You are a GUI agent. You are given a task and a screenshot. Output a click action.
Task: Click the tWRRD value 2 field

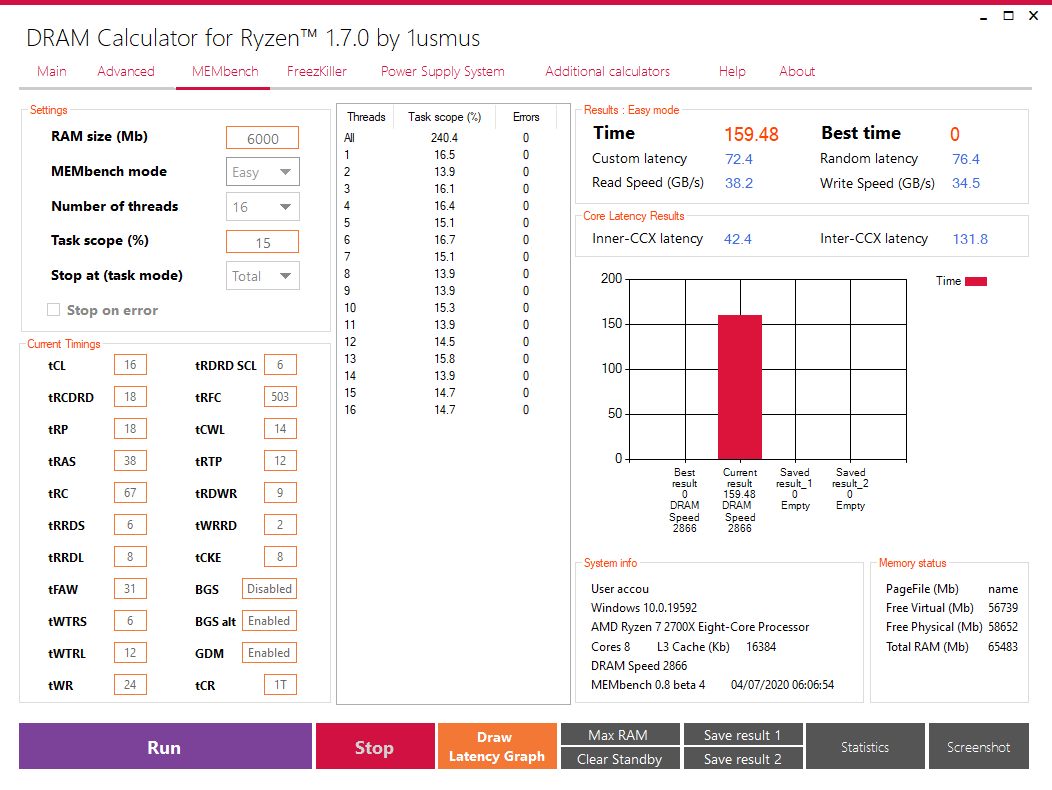280,524
